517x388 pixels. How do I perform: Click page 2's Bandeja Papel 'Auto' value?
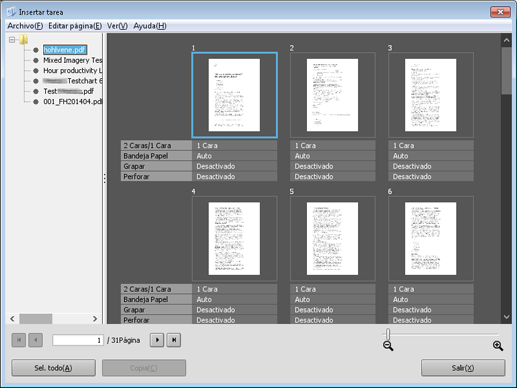pyautogui.click(x=332, y=156)
